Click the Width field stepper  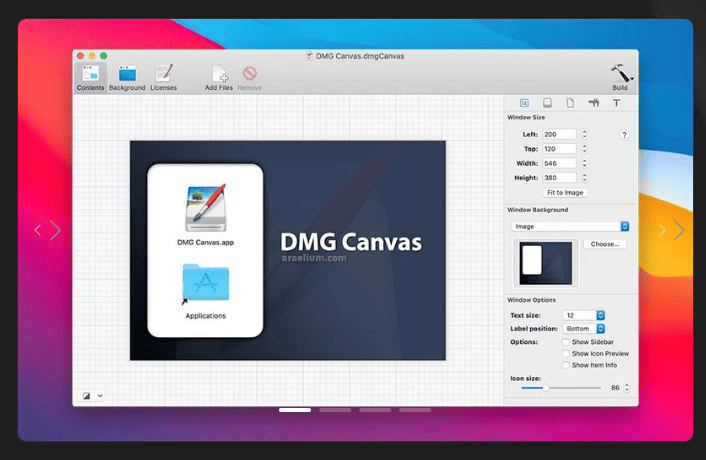click(584, 163)
